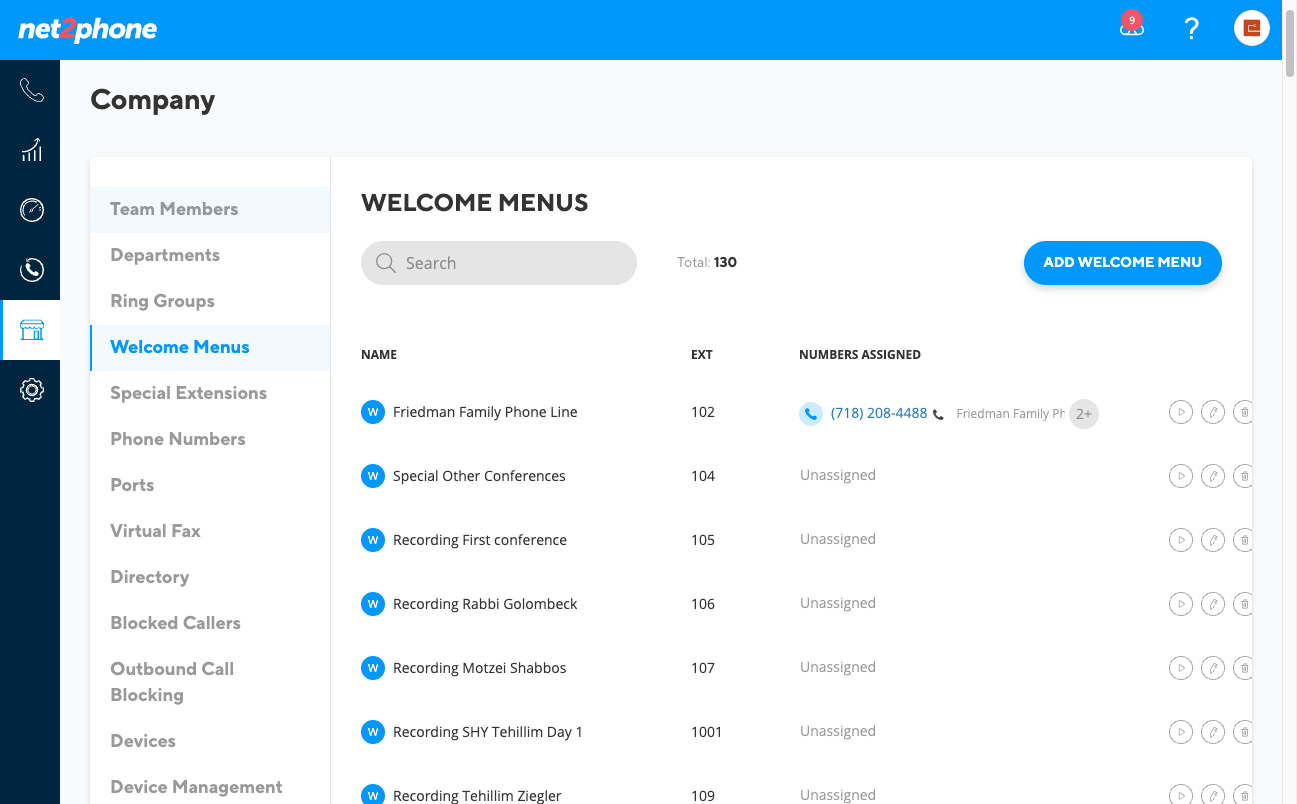Delete the Friedman Family Phone Line menu

(x=1243, y=412)
